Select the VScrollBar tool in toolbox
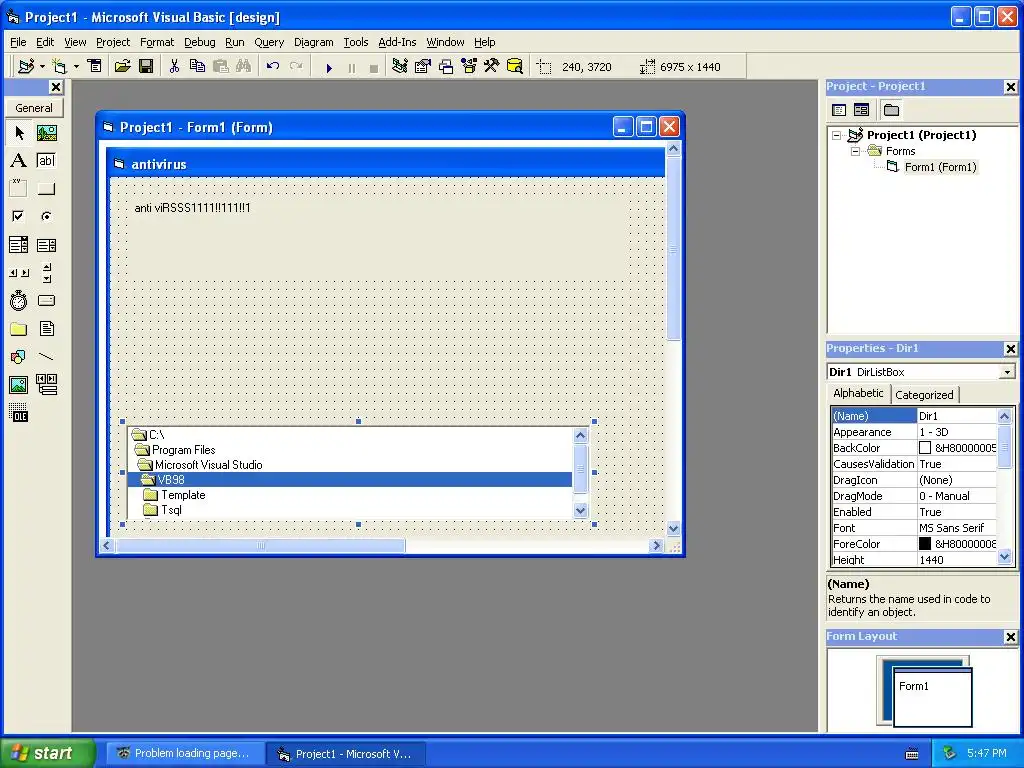The height and width of the screenshot is (768, 1024). click(46, 273)
